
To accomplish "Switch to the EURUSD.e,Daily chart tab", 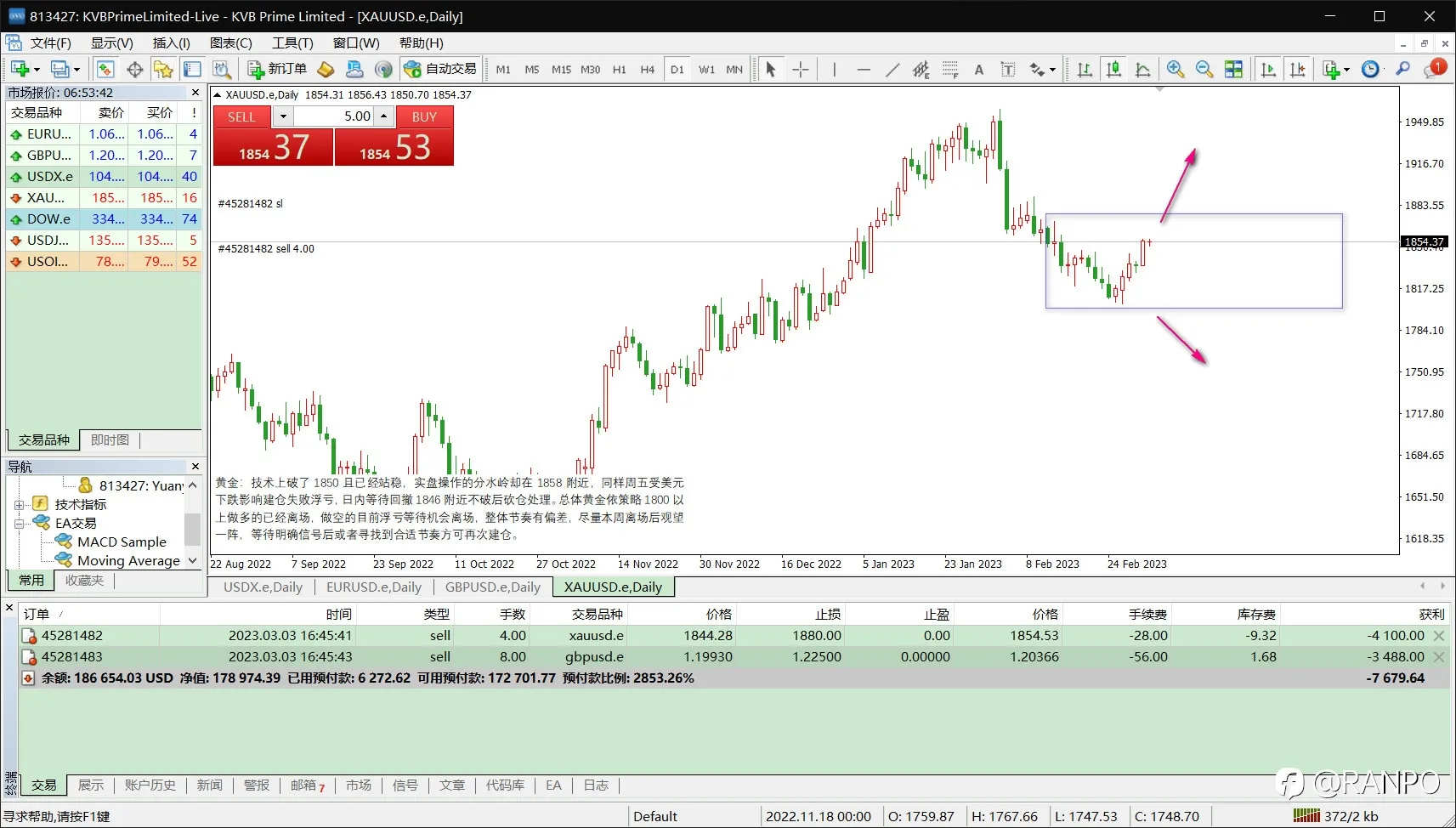I will tap(374, 587).
